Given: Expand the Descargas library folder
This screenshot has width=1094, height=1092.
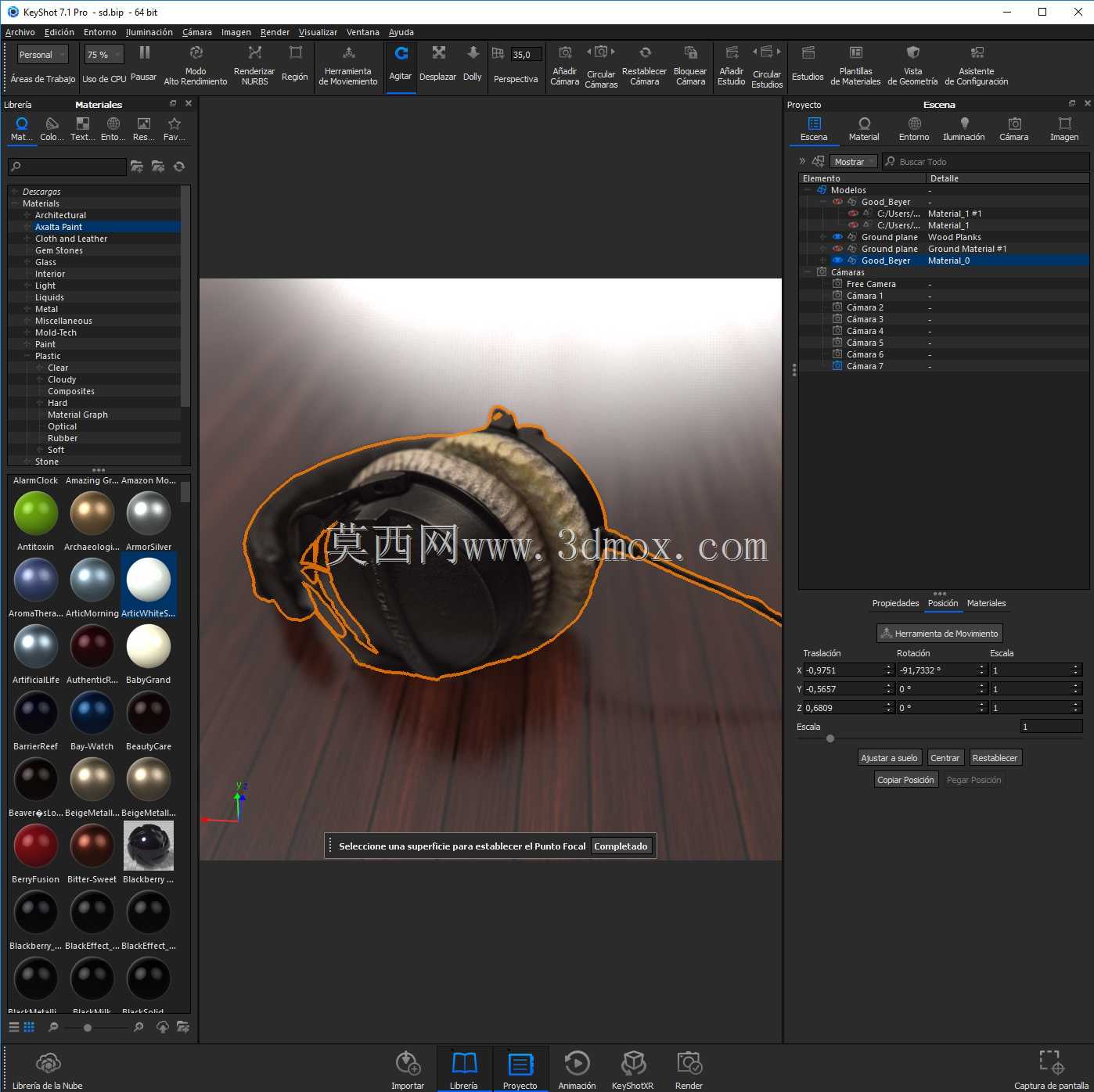Looking at the screenshot, I should click(x=14, y=192).
